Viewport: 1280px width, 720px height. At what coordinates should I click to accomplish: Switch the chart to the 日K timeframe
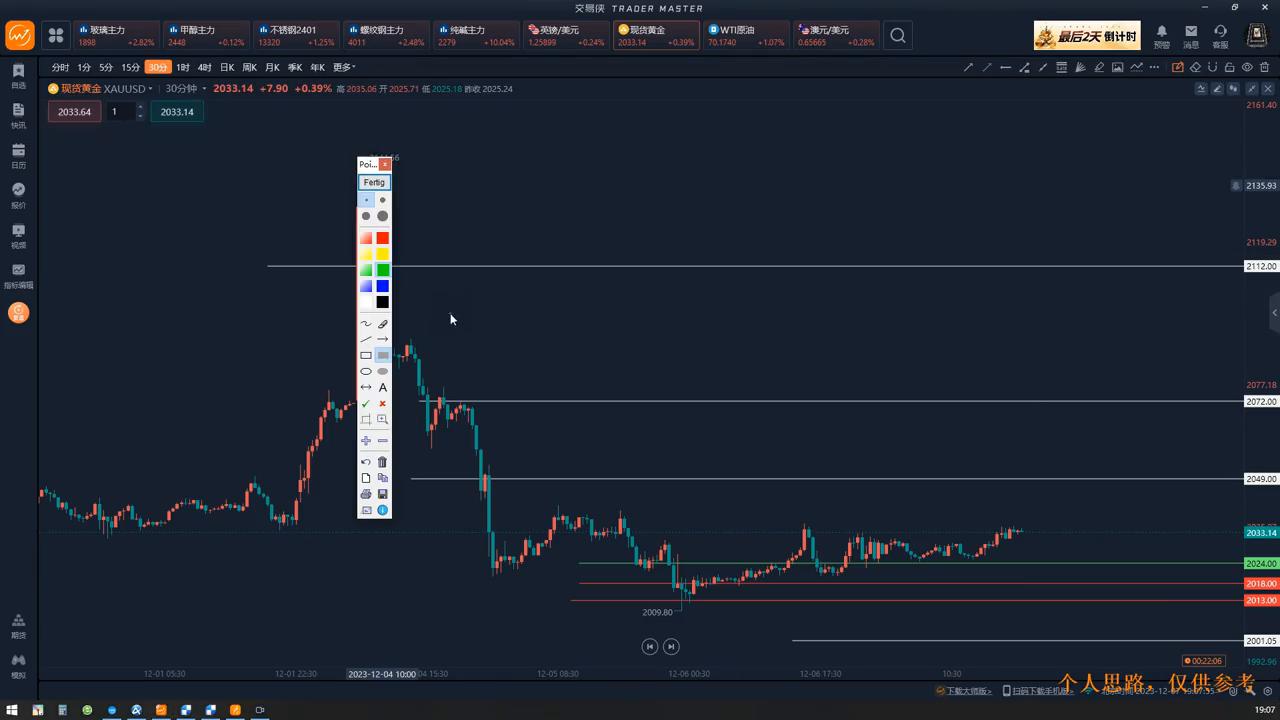click(x=227, y=67)
